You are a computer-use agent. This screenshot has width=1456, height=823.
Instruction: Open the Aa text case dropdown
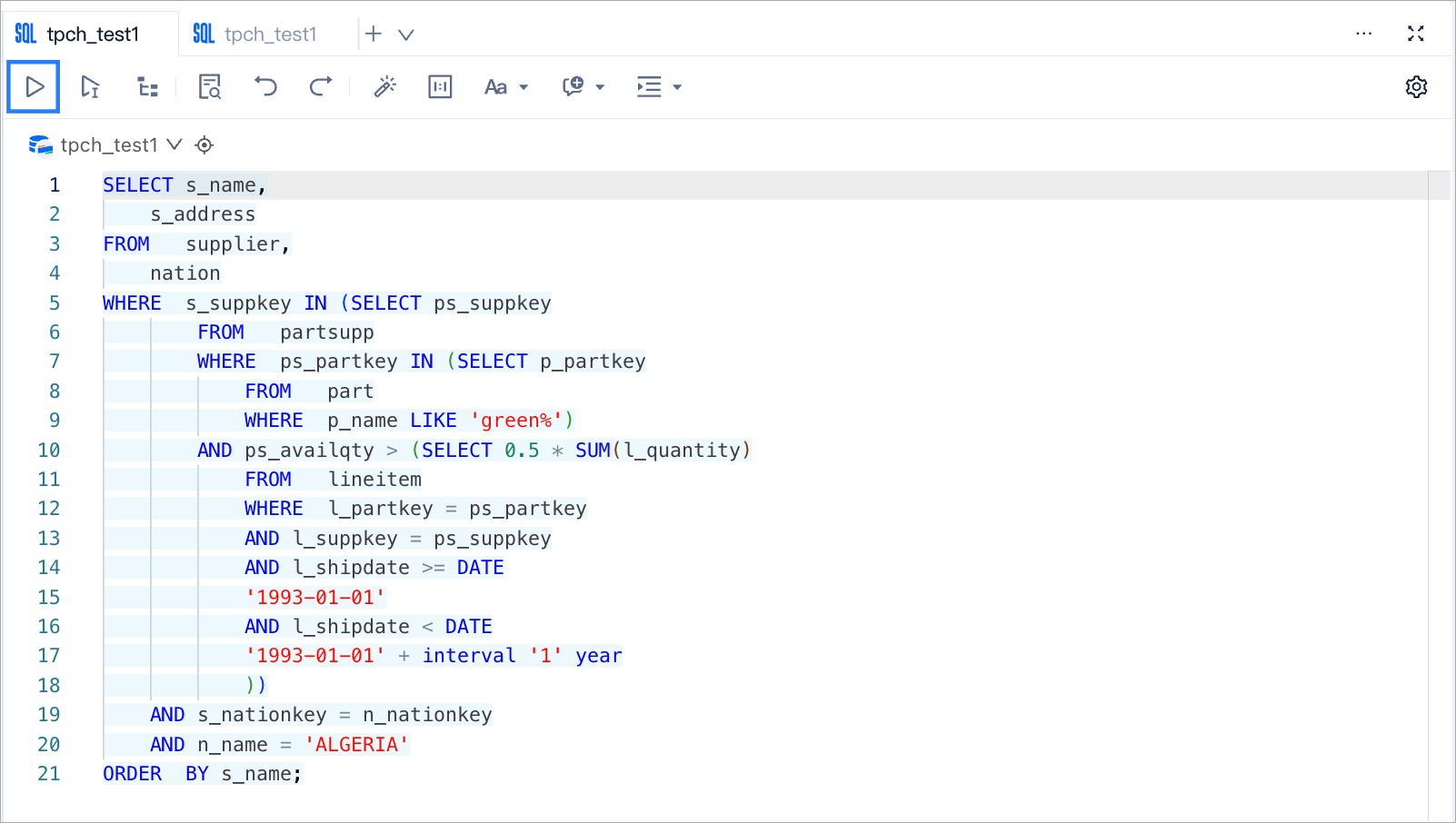coord(506,87)
